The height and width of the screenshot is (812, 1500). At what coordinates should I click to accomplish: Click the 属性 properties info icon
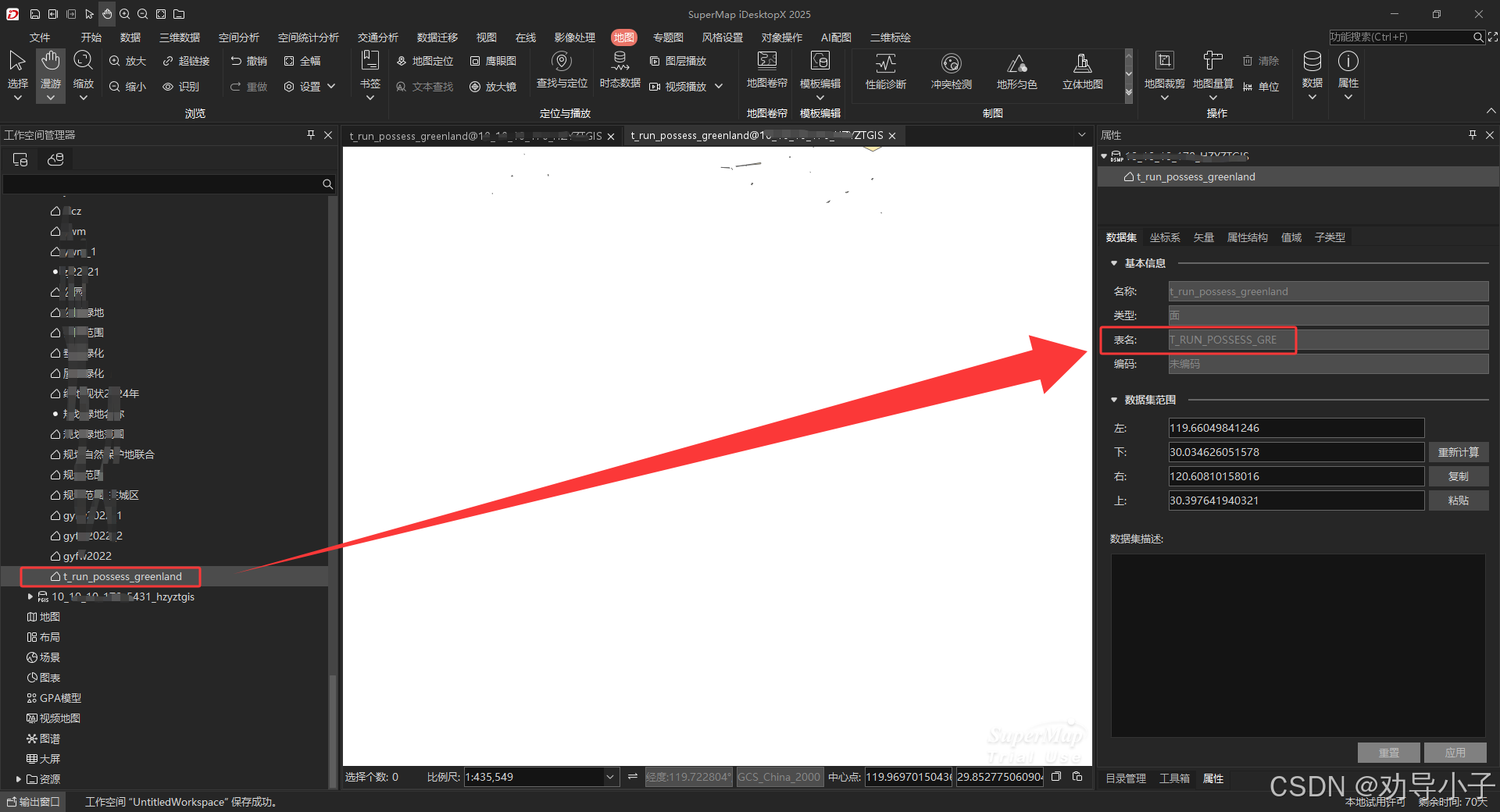tap(1348, 61)
